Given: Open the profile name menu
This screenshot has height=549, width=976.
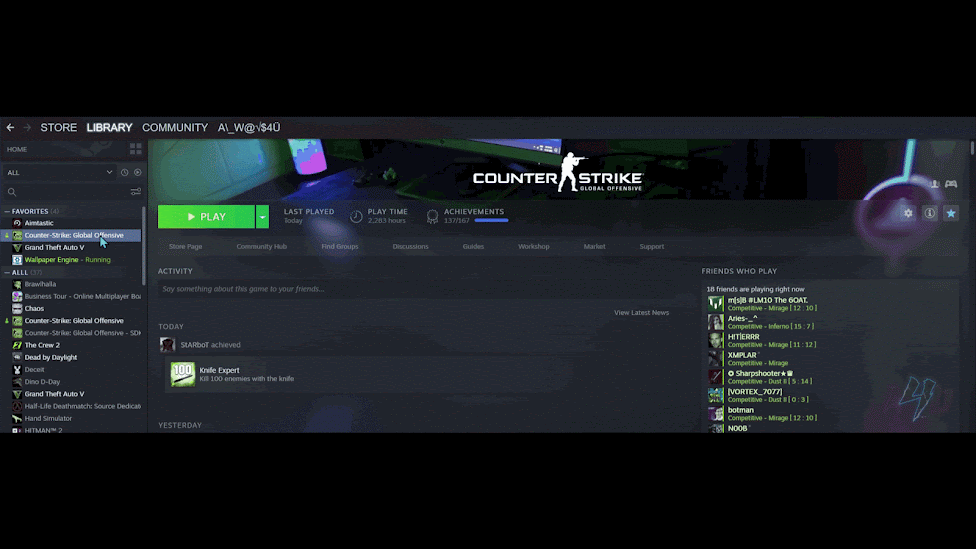Looking at the screenshot, I should point(249,127).
